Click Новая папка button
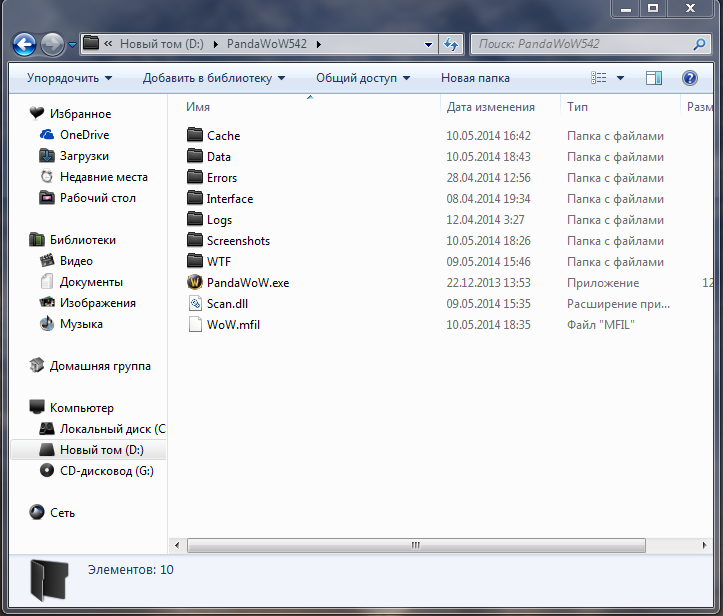 coord(475,78)
